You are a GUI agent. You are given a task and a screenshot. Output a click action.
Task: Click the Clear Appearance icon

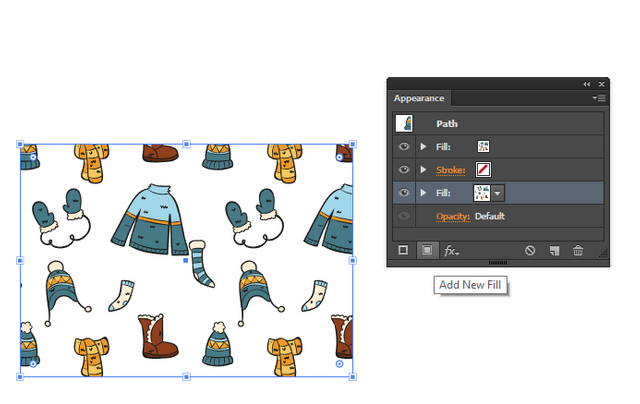pos(530,250)
